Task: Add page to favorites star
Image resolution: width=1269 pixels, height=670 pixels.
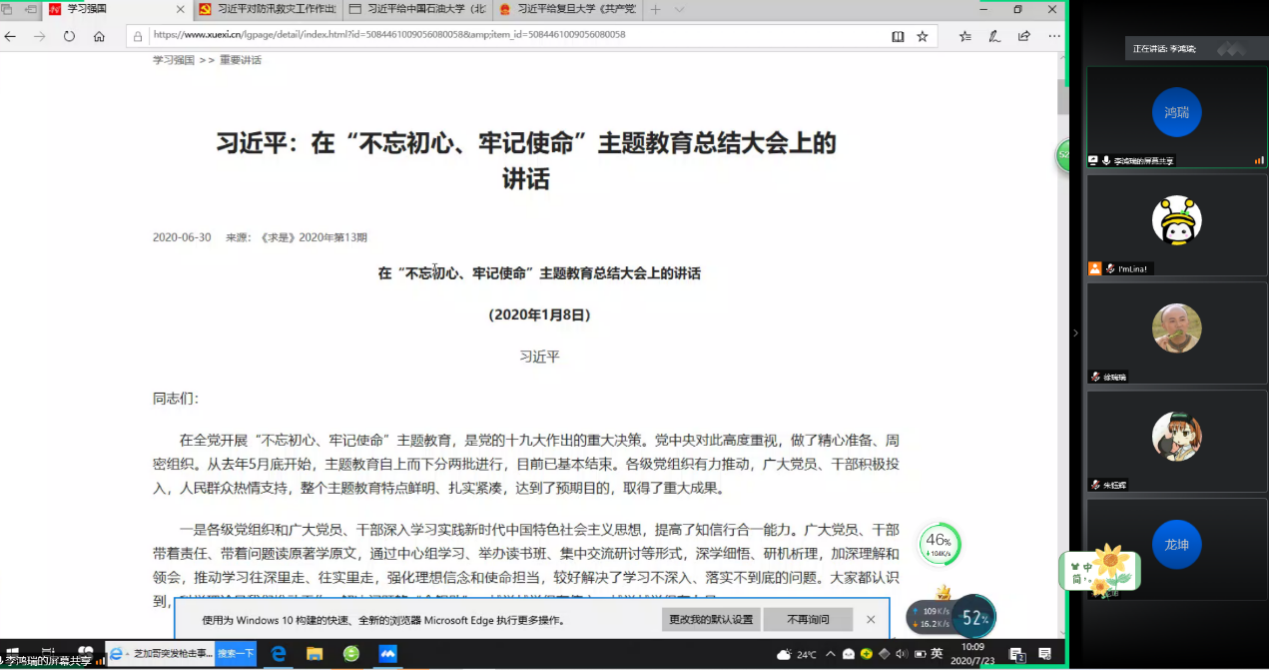Action: point(922,36)
